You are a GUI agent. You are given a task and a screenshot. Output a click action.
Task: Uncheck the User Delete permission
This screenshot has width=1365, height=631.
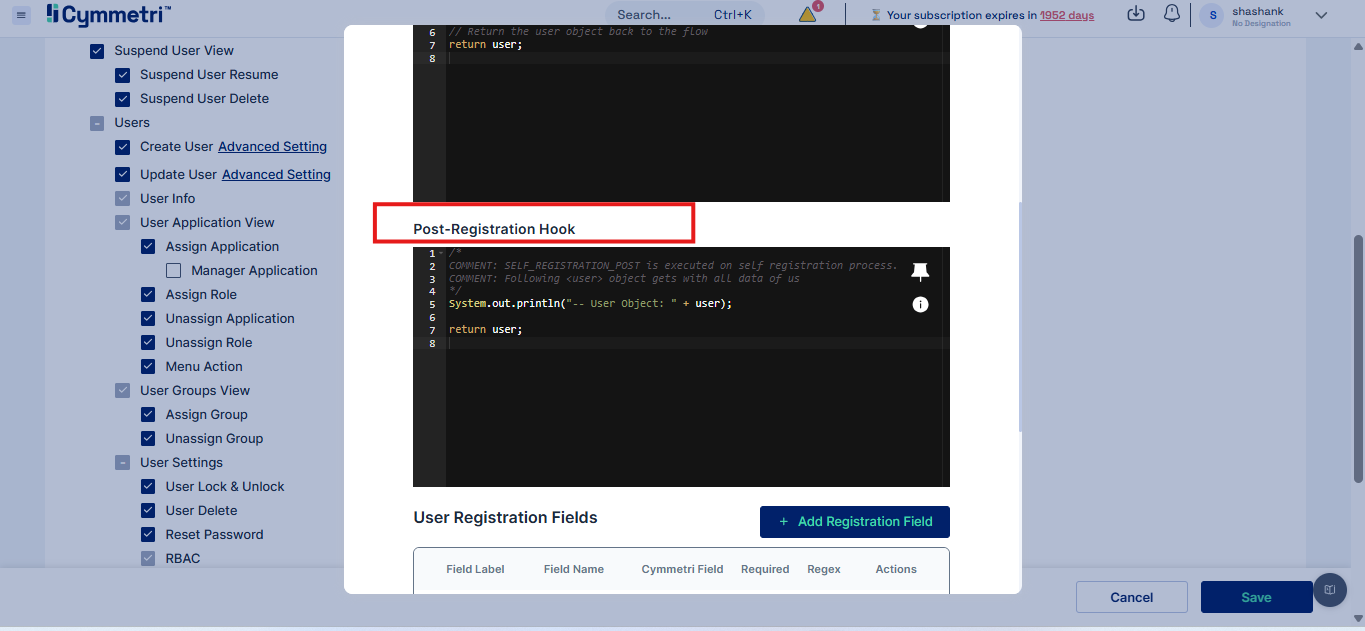(x=148, y=511)
